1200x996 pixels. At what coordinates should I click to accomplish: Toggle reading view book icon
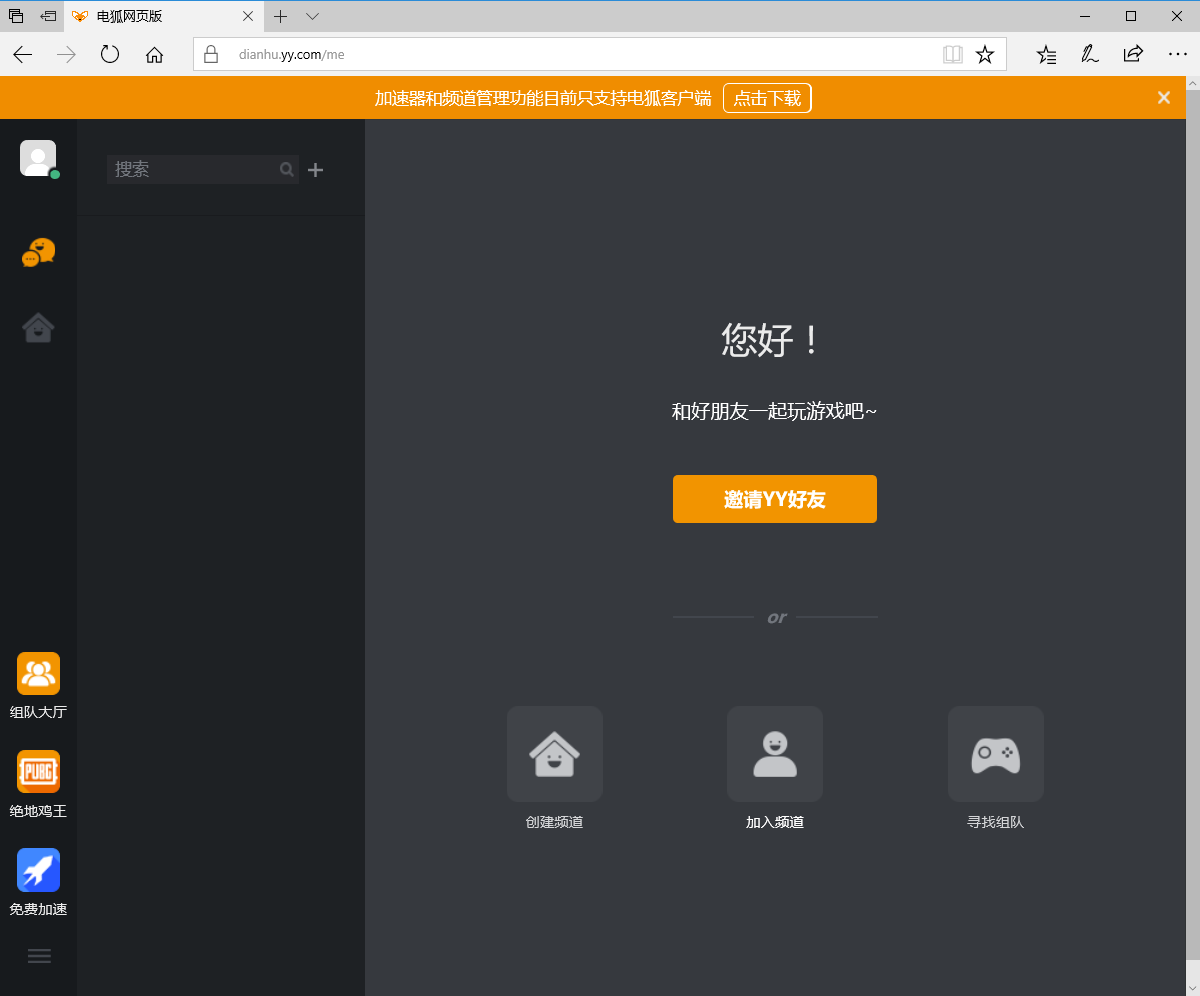[953, 55]
